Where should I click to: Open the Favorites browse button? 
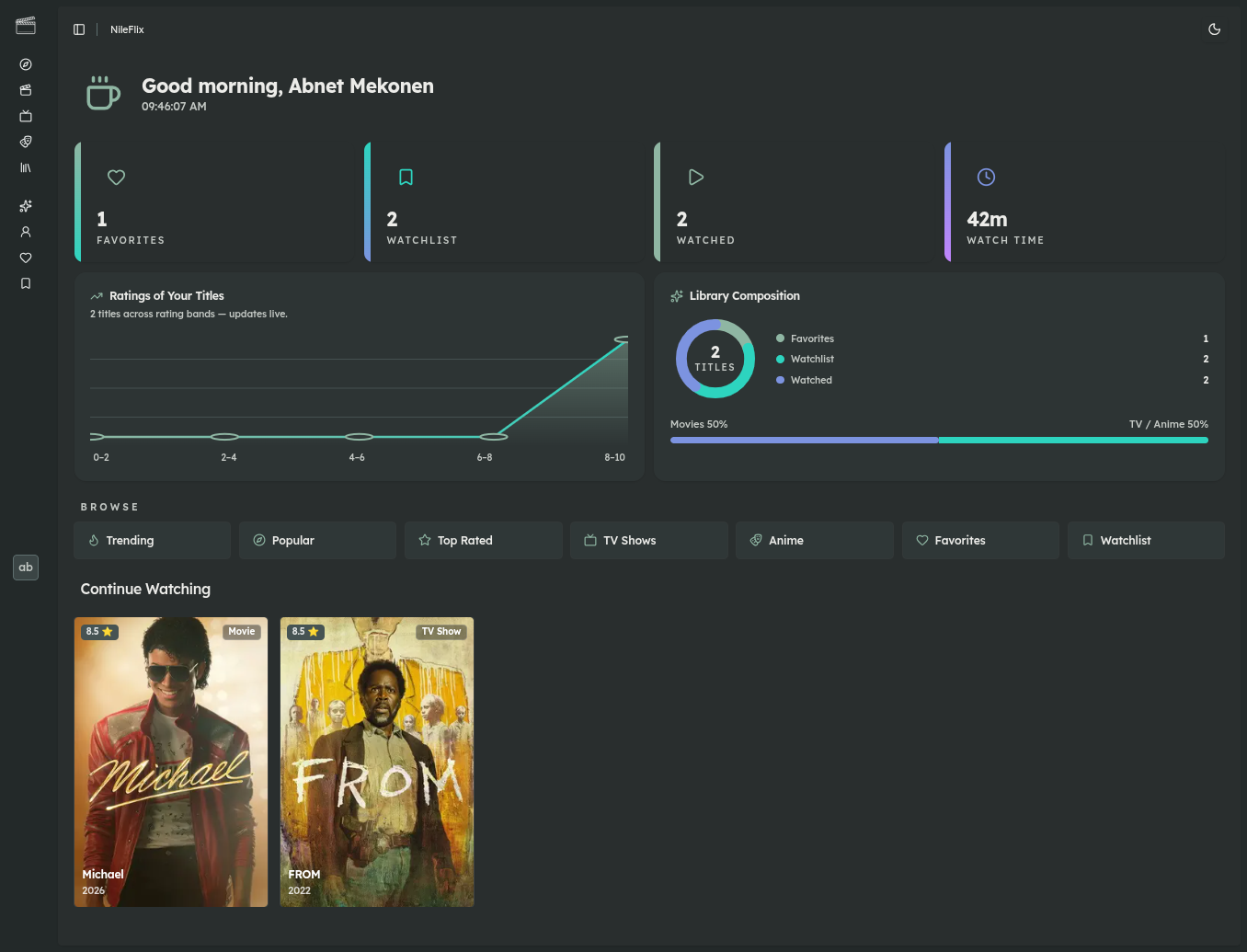980,541
